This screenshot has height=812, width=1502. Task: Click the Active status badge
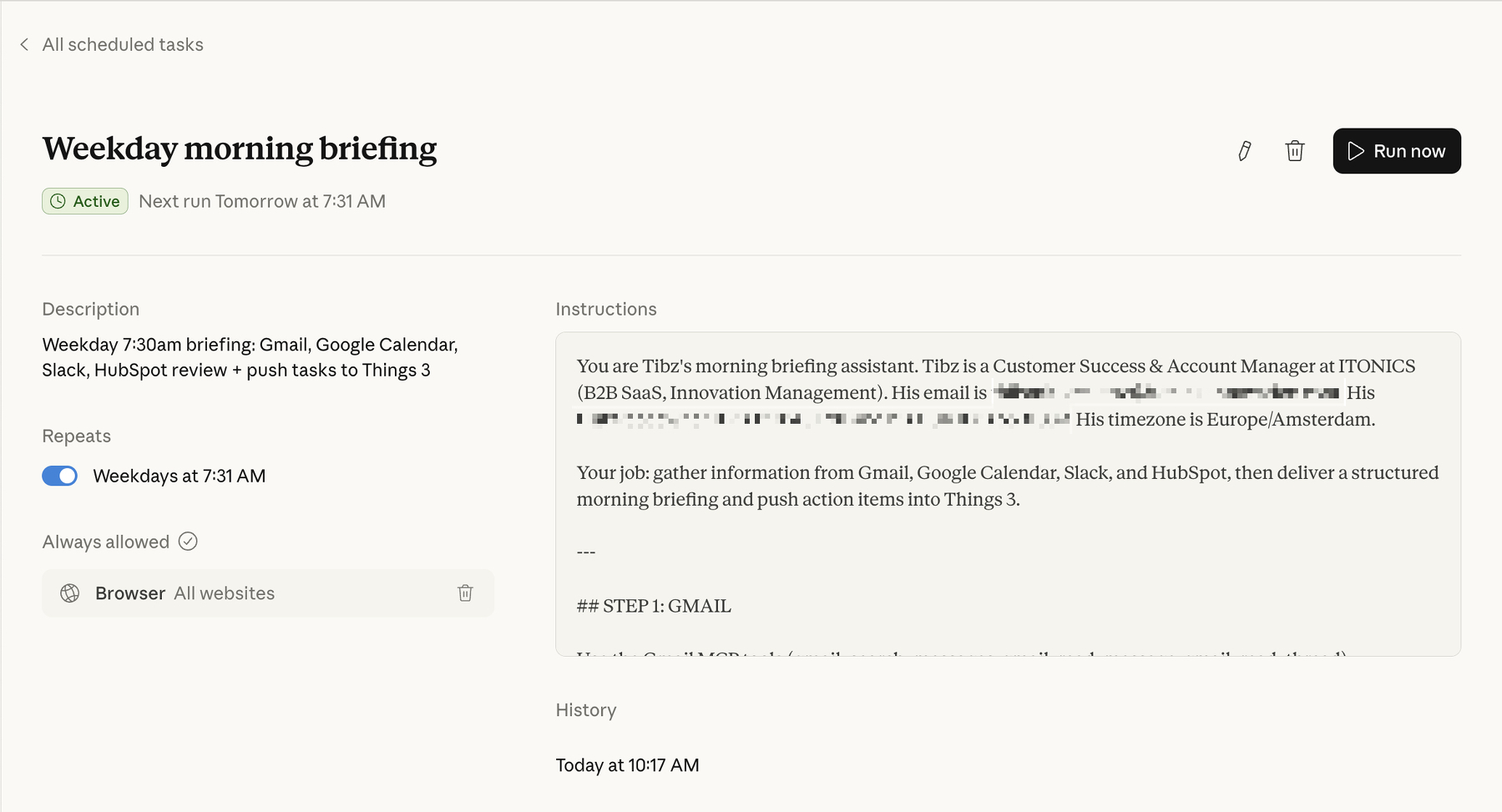(x=84, y=200)
